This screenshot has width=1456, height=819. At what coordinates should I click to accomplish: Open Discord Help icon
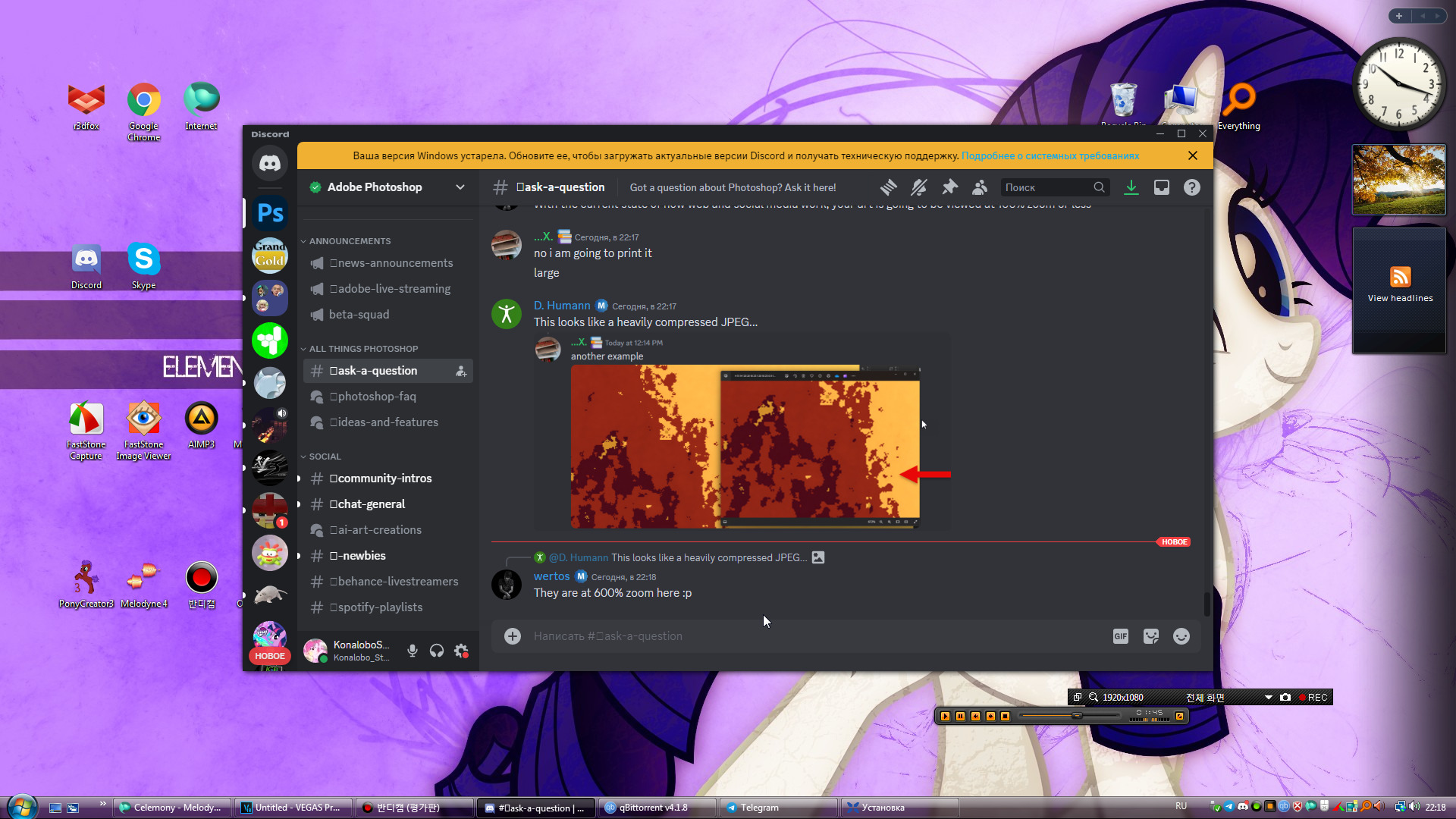coord(1191,187)
